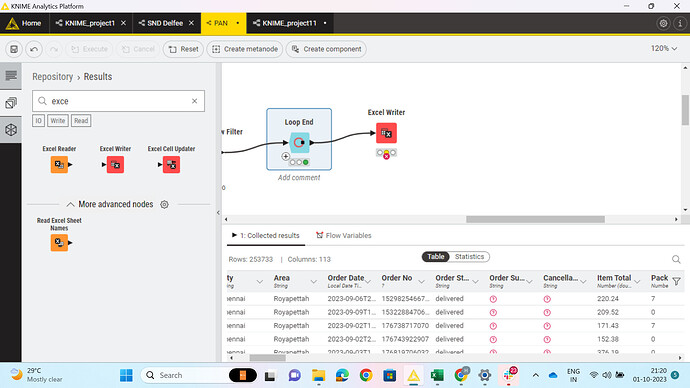Image resolution: width=690 pixels, height=388 pixels.
Task: Click Add comment under Loop End
Action: 299,178
